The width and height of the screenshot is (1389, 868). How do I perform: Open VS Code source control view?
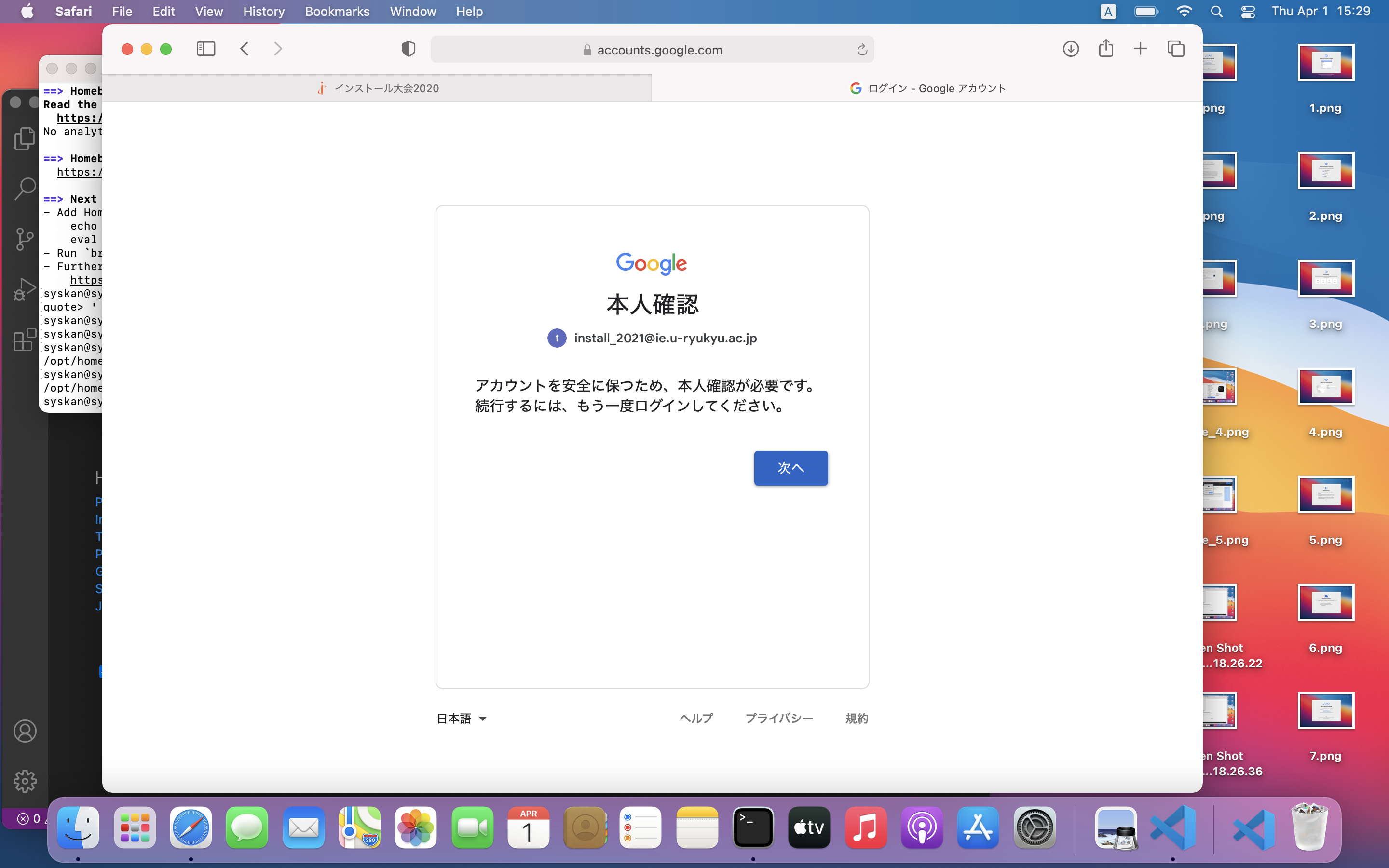[25, 238]
